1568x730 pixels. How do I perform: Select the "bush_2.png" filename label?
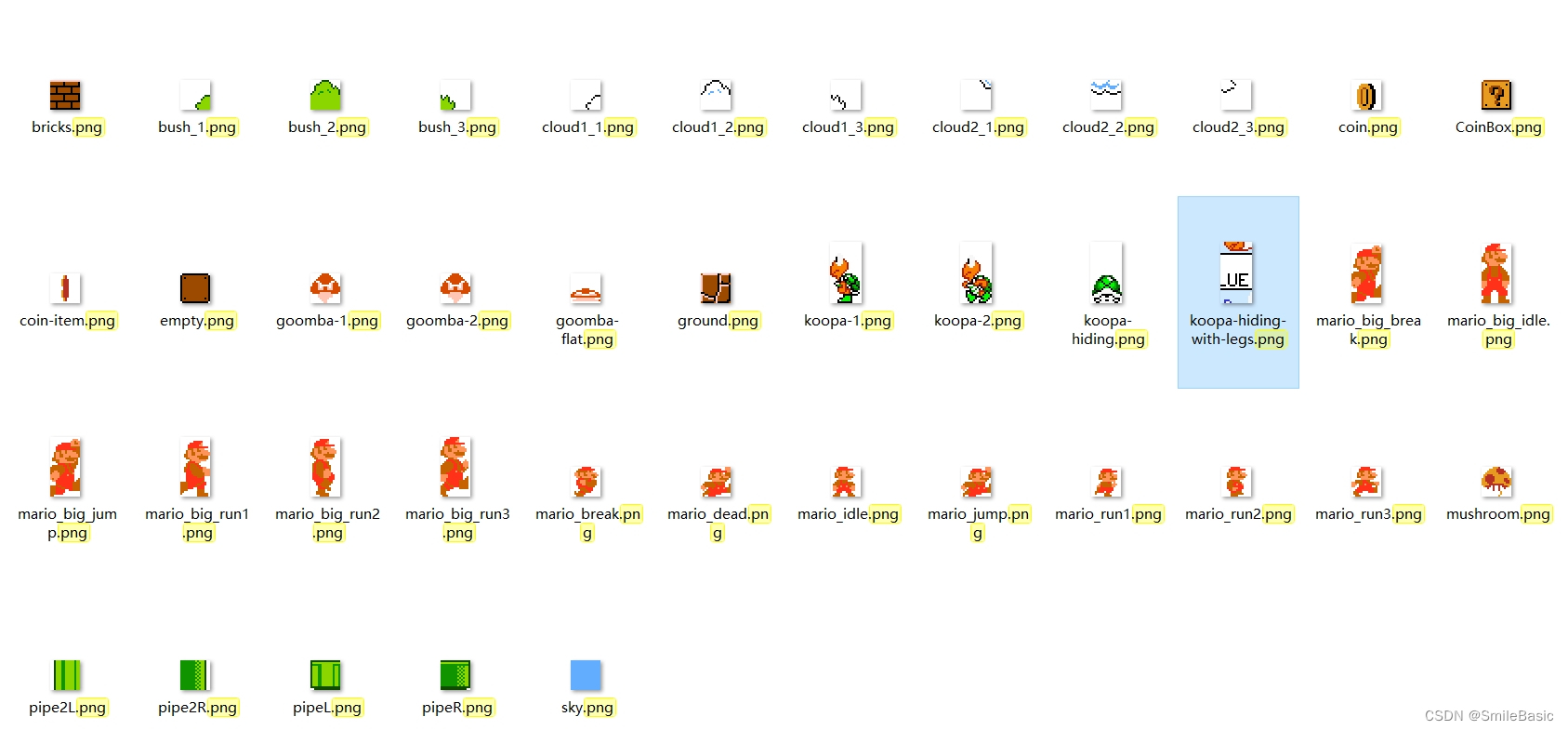[x=327, y=127]
